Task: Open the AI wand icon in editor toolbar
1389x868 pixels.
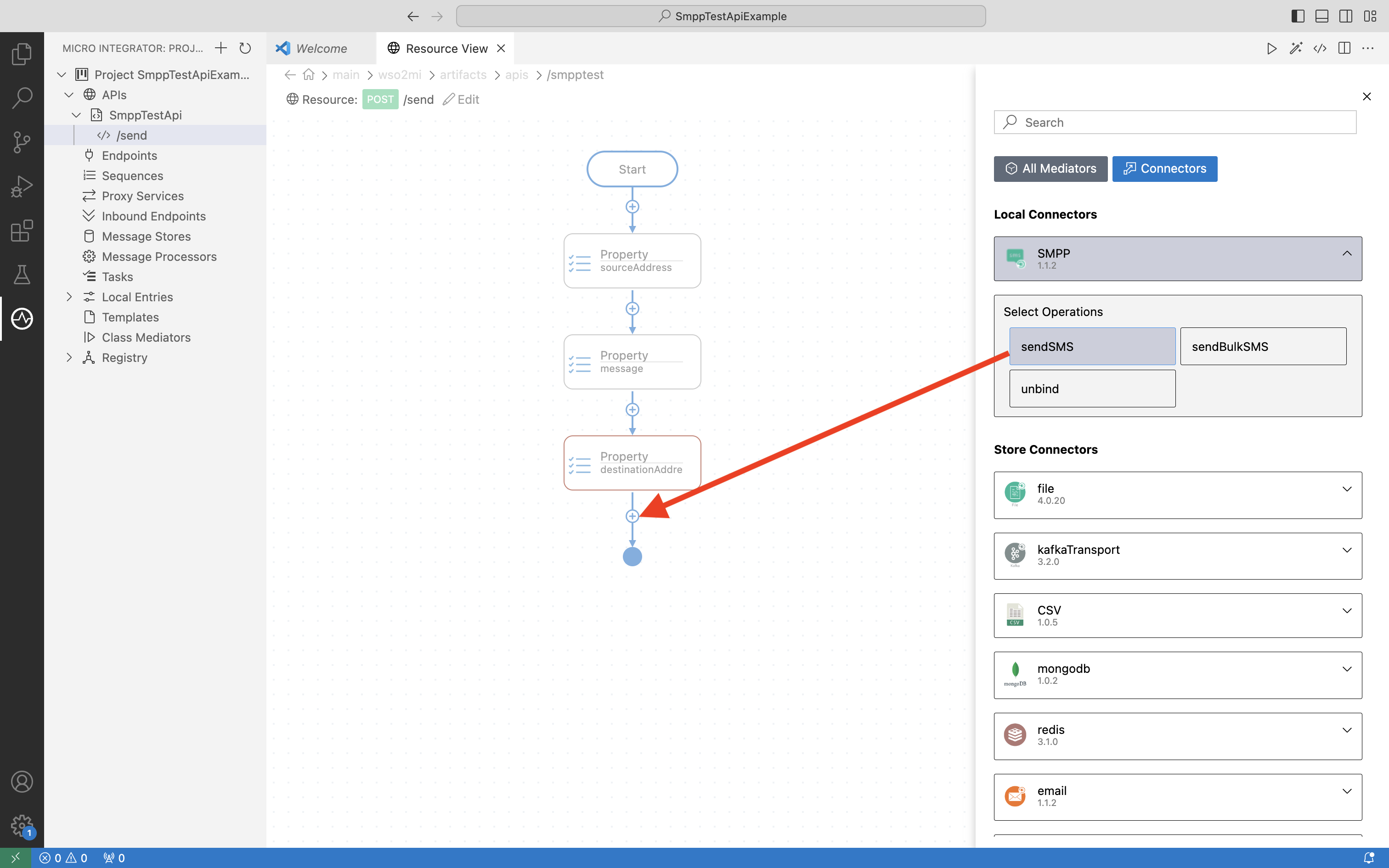Action: [x=1296, y=48]
